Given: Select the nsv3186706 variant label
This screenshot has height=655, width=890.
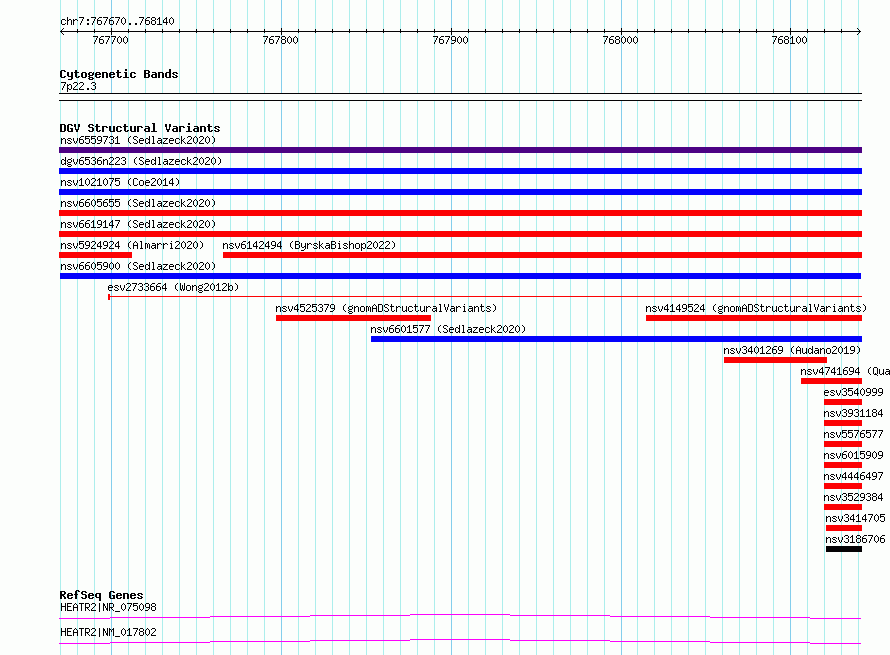Looking at the screenshot, I should 855,539.
